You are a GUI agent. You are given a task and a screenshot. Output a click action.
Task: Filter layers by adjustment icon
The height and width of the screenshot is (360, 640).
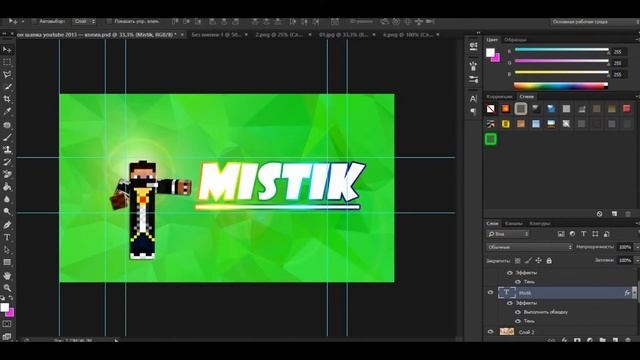tap(573, 234)
